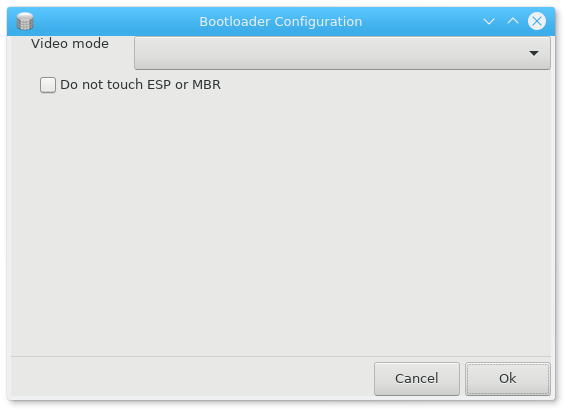Click the 'Bootloader Configuration' title bar text

point(281,21)
